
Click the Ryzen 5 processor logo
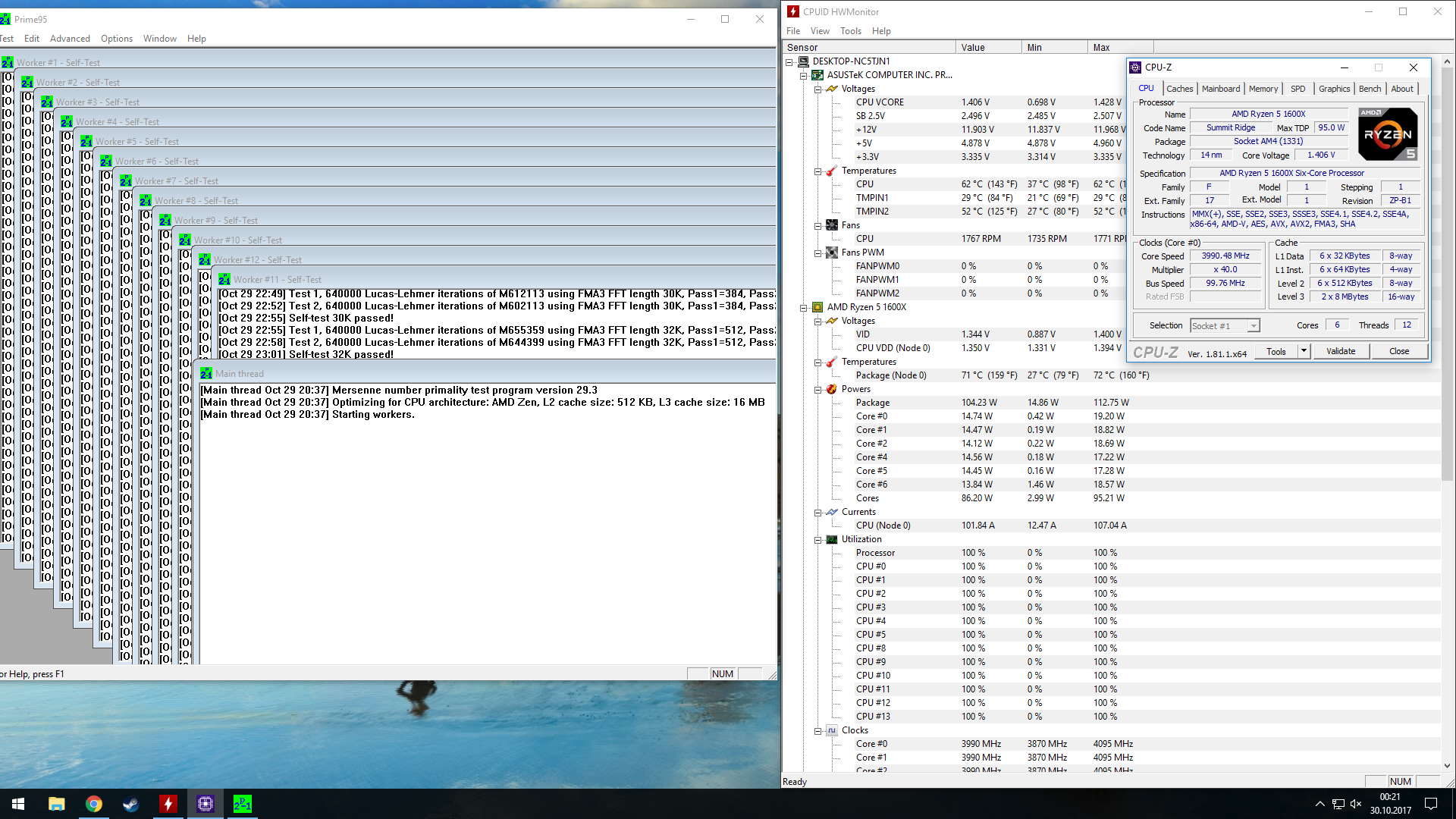[1387, 134]
